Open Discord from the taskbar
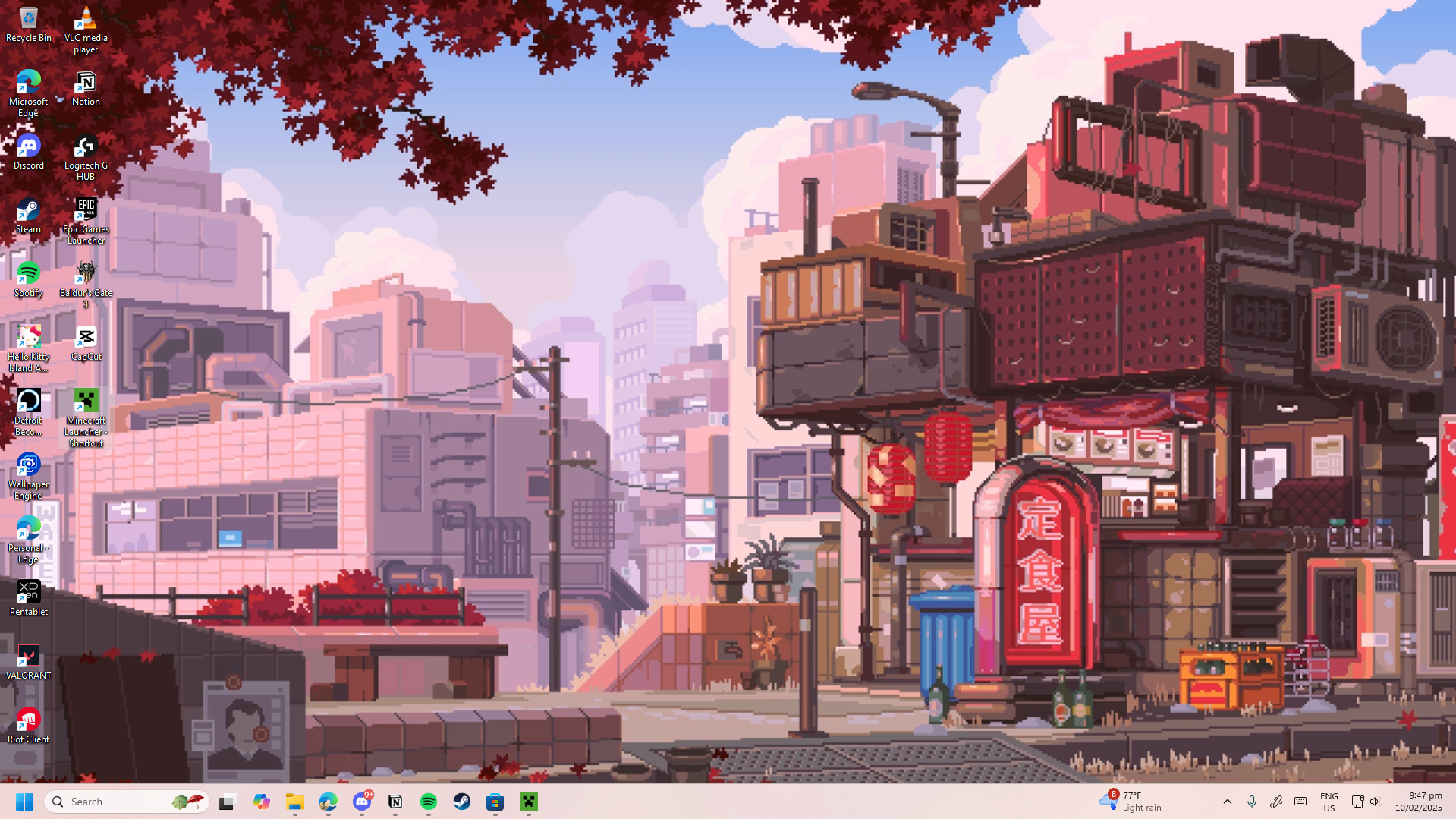This screenshot has width=1456, height=819. coord(362,802)
